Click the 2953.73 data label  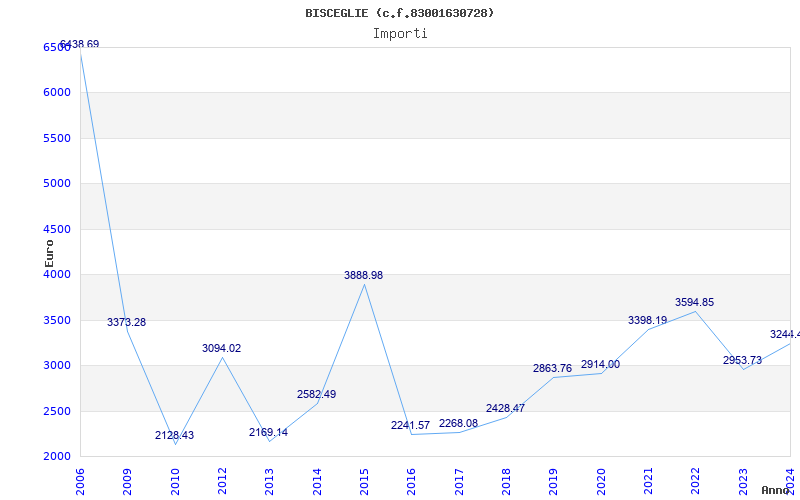click(742, 361)
